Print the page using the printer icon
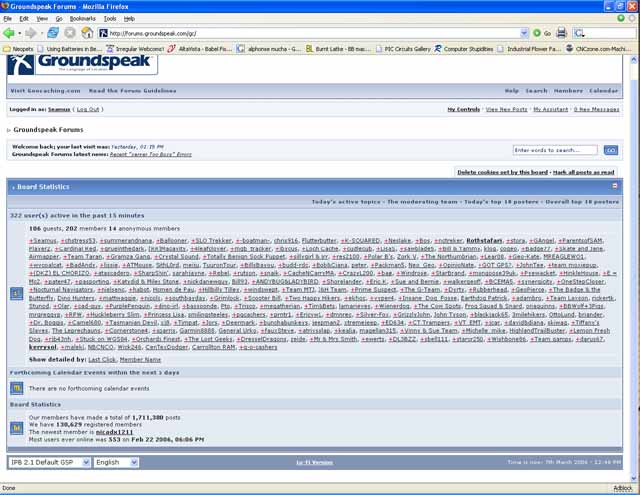The image size is (640, 495). pyautogui.click(x=562, y=33)
